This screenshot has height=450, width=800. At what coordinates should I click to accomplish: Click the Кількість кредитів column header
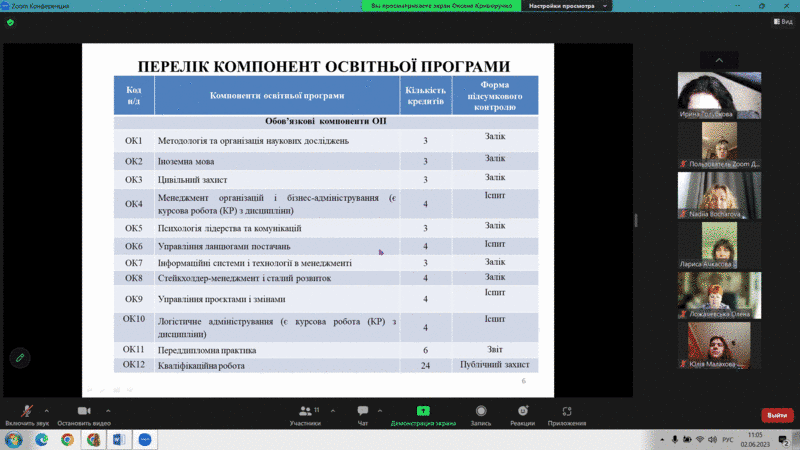click(426, 95)
